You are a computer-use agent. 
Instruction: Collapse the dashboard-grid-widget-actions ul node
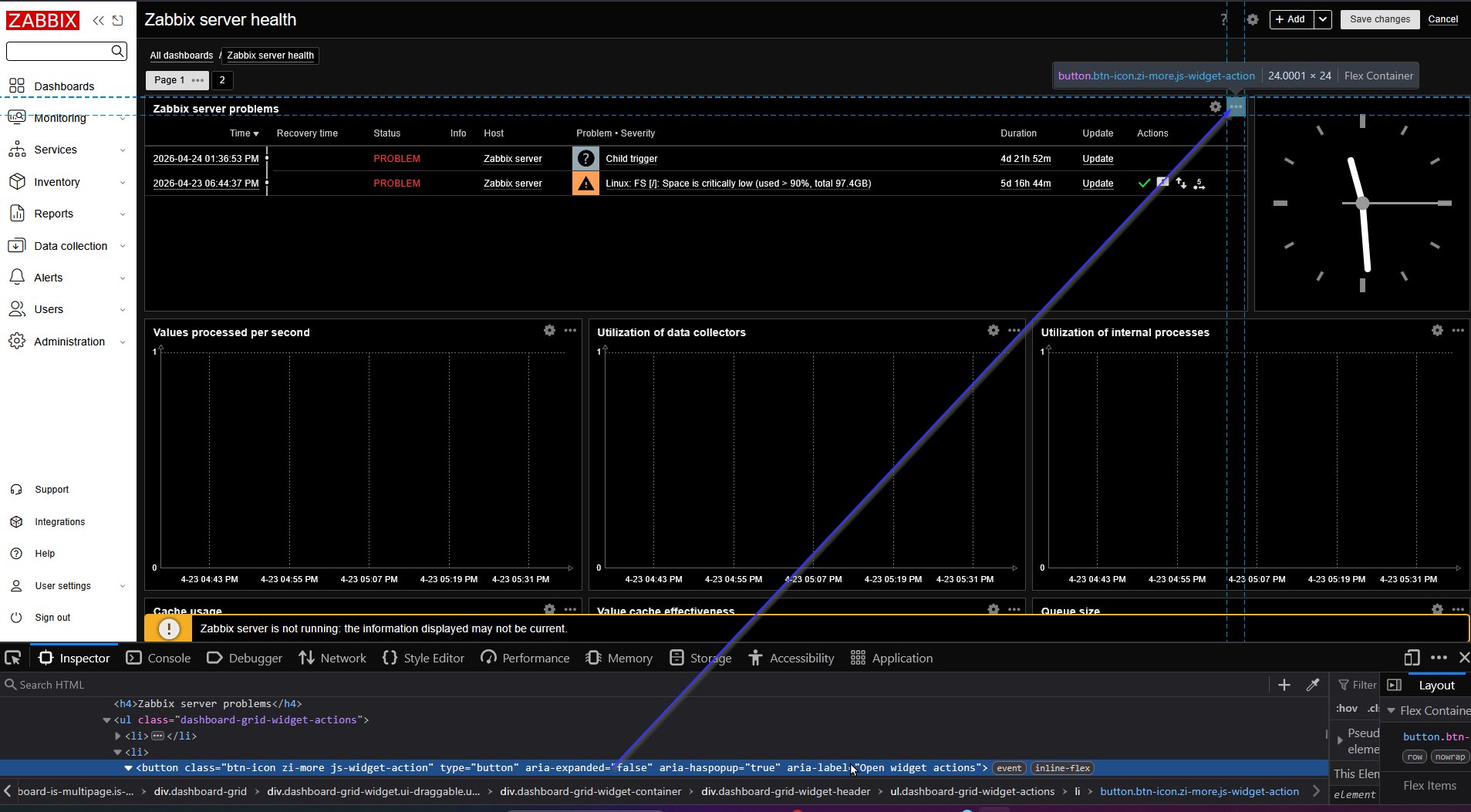pos(106,720)
